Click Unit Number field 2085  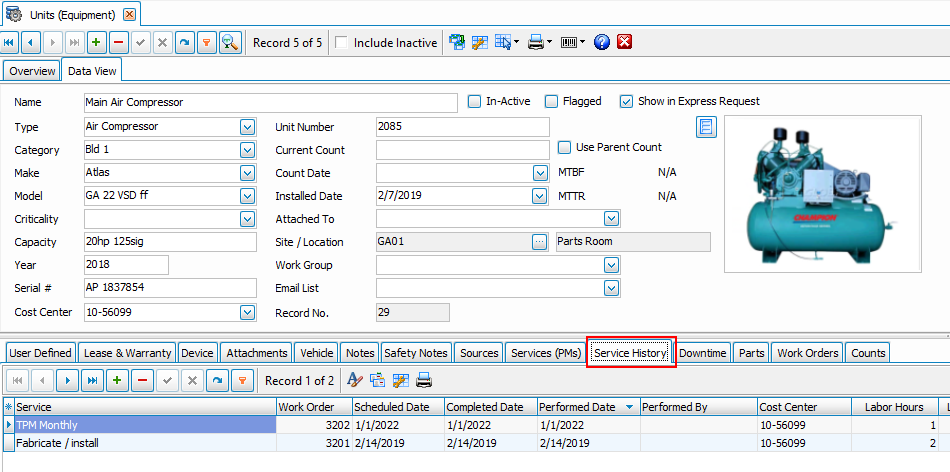point(463,127)
